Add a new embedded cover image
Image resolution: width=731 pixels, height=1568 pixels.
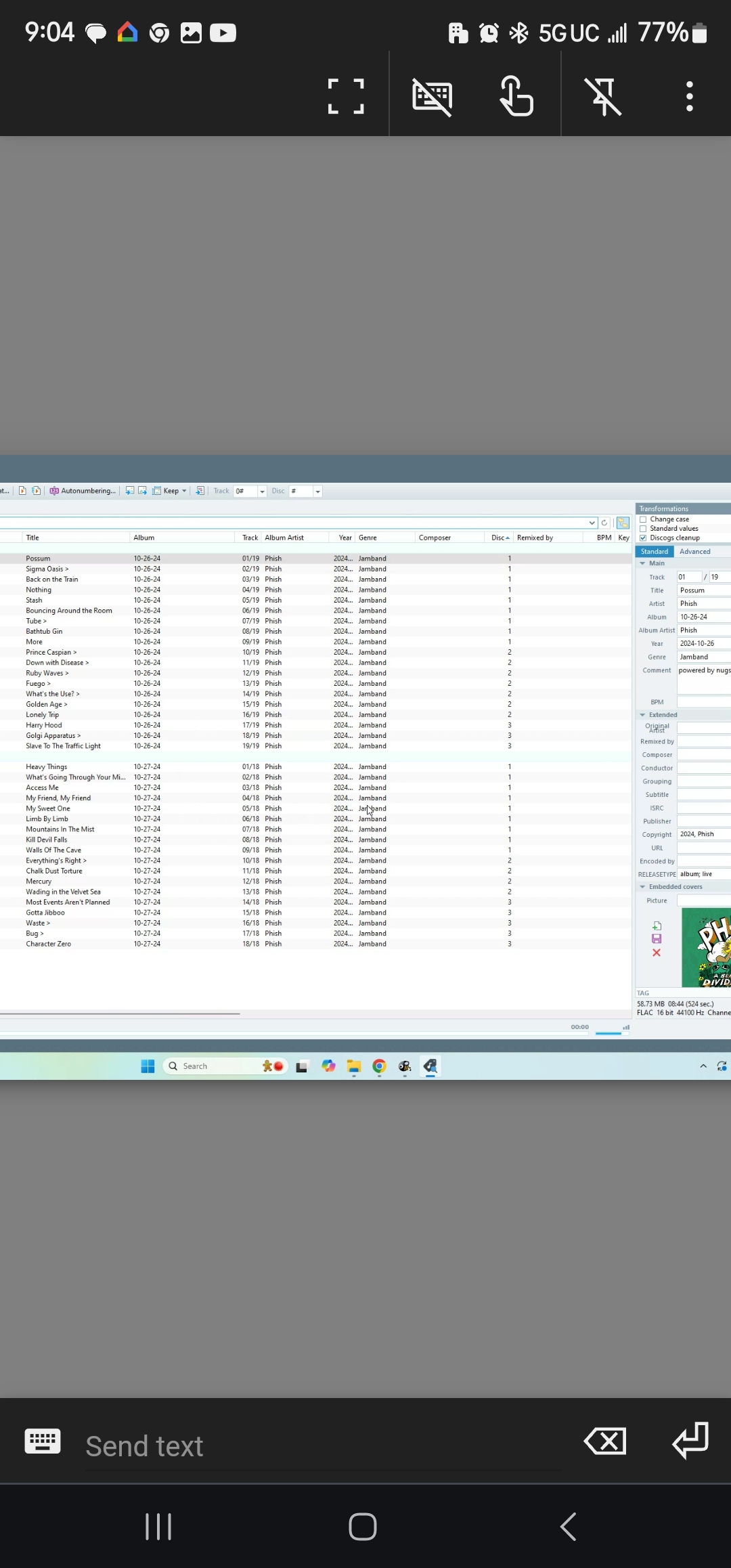pyautogui.click(x=656, y=925)
